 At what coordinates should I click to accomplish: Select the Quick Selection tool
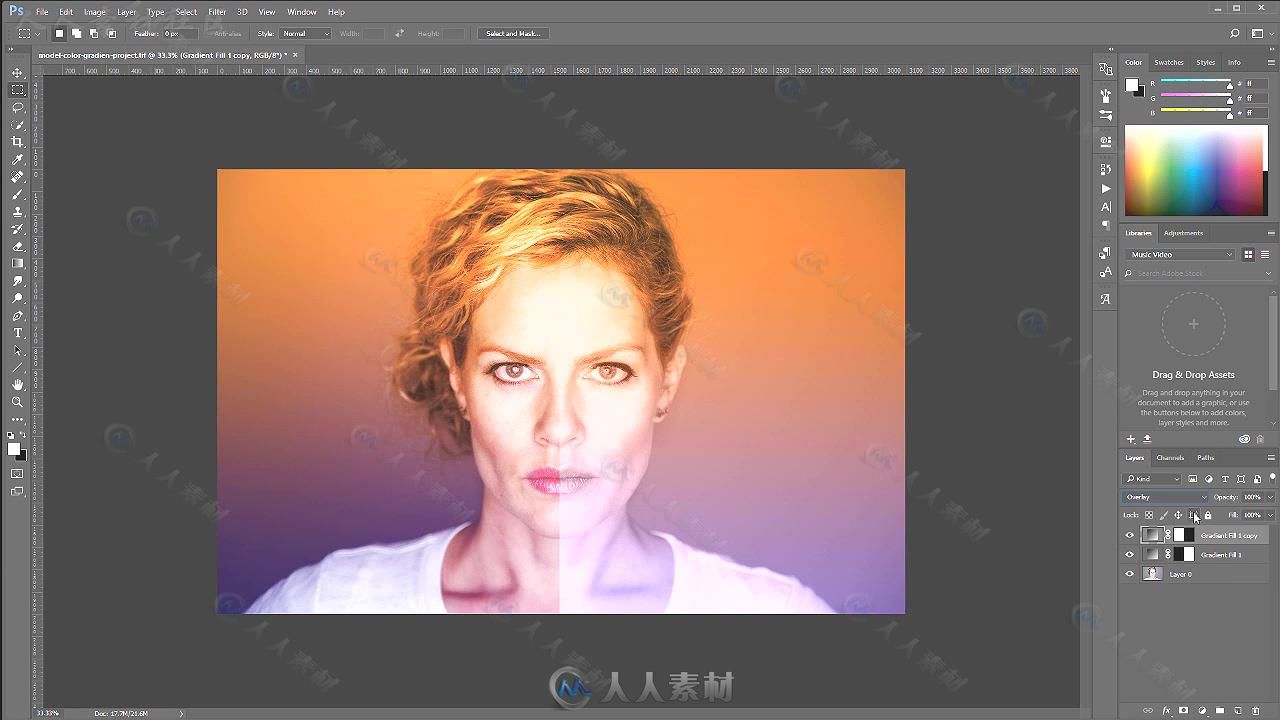tap(18, 125)
